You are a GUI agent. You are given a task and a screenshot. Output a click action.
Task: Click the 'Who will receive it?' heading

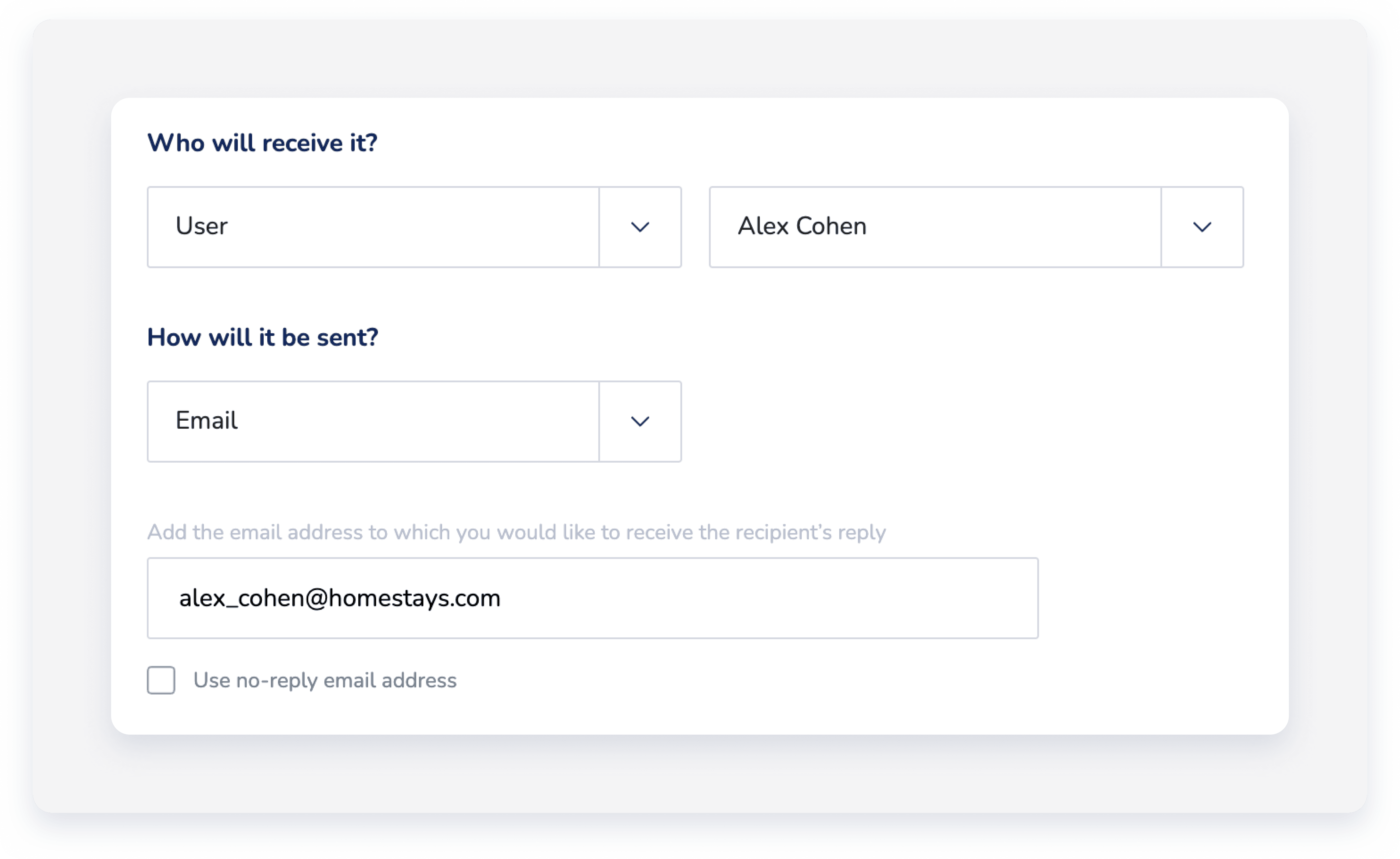coord(262,143)
